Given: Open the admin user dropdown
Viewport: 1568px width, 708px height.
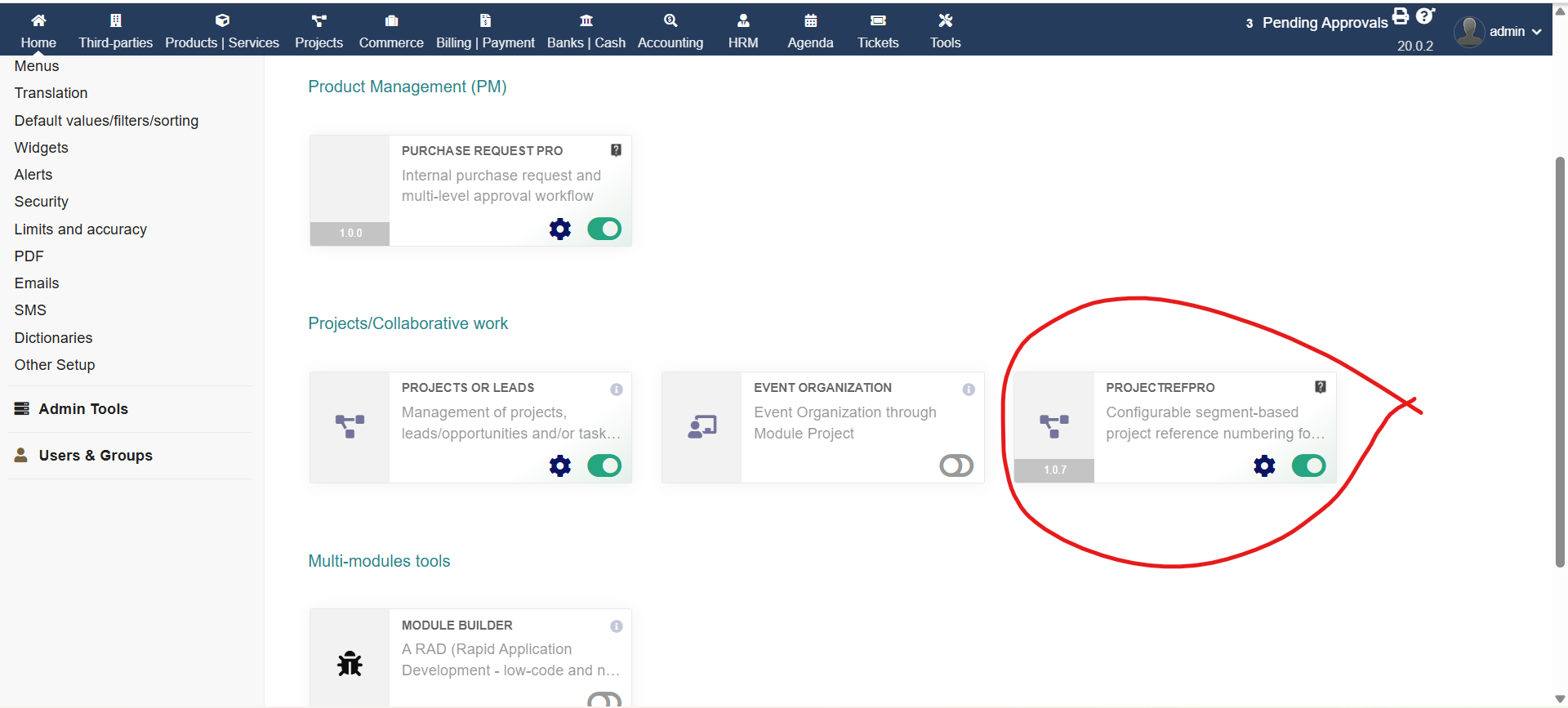Looking at the screenshot, I should pos(1499,31).
